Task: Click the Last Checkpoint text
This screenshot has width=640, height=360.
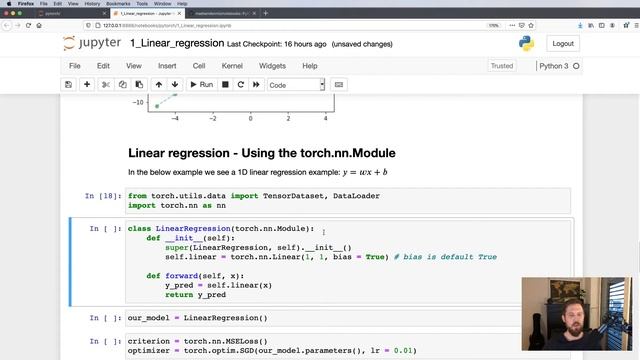Action: 276,44
